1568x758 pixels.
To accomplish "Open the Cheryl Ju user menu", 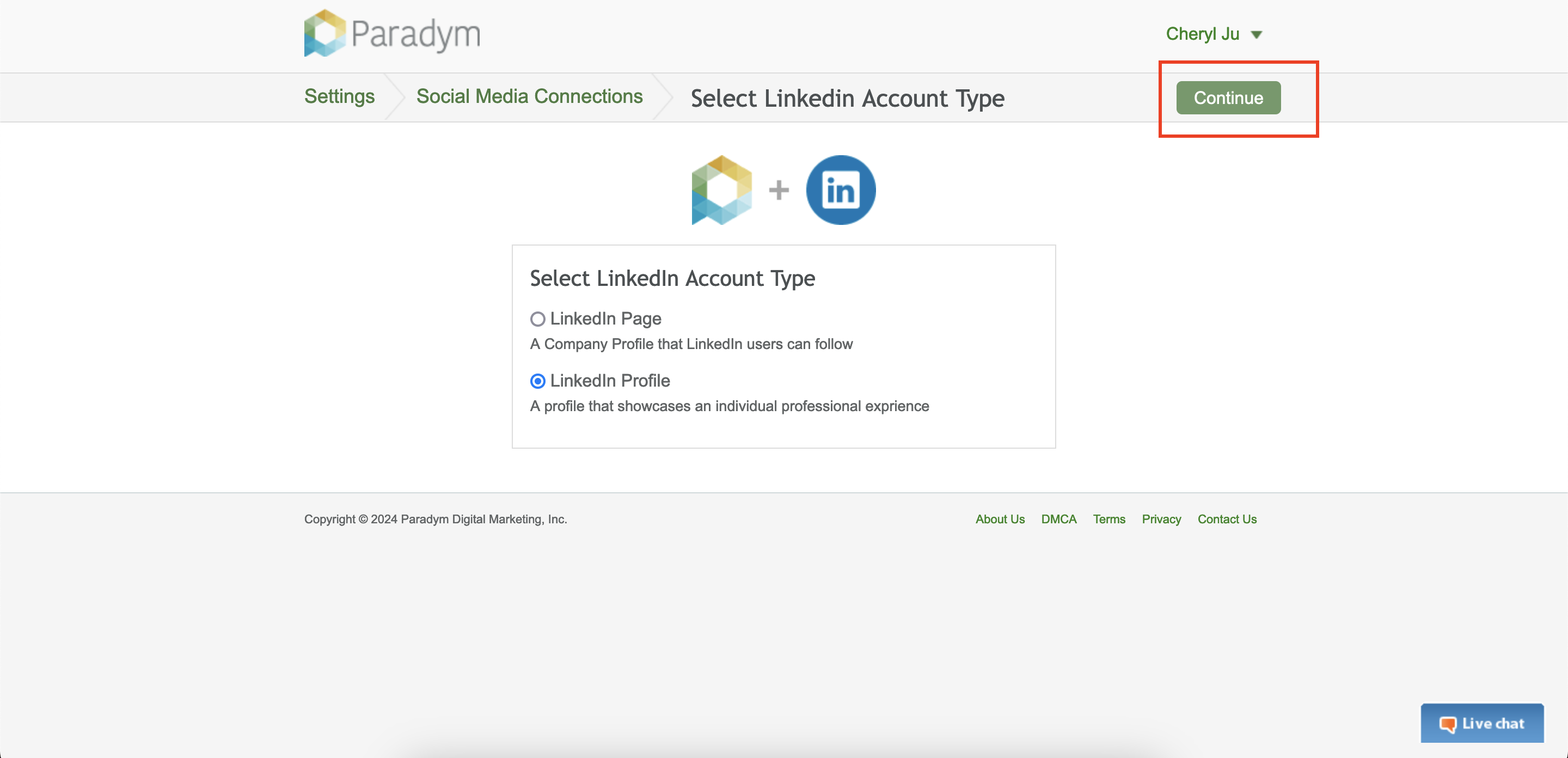I will pyautogui.click(x=1202, y=34).
